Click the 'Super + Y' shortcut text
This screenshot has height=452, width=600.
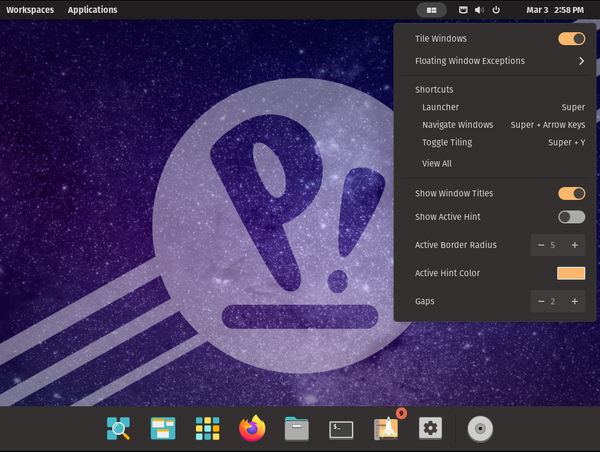pos(566,142)
